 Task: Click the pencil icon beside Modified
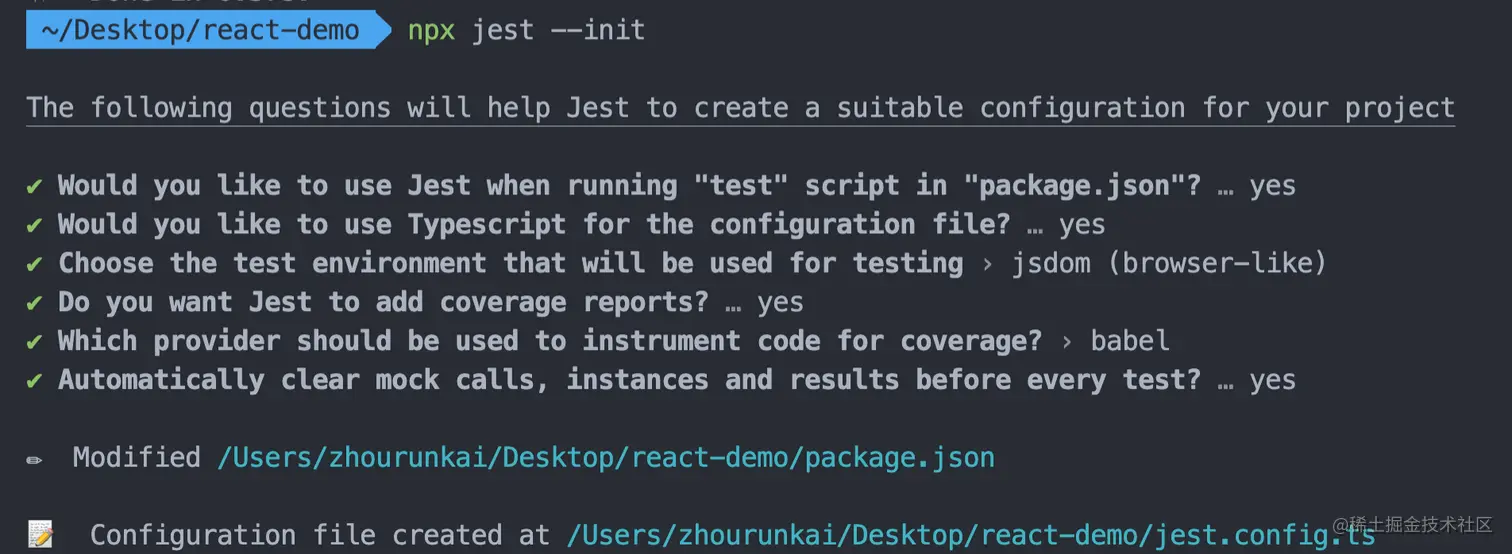coord(35,460)
